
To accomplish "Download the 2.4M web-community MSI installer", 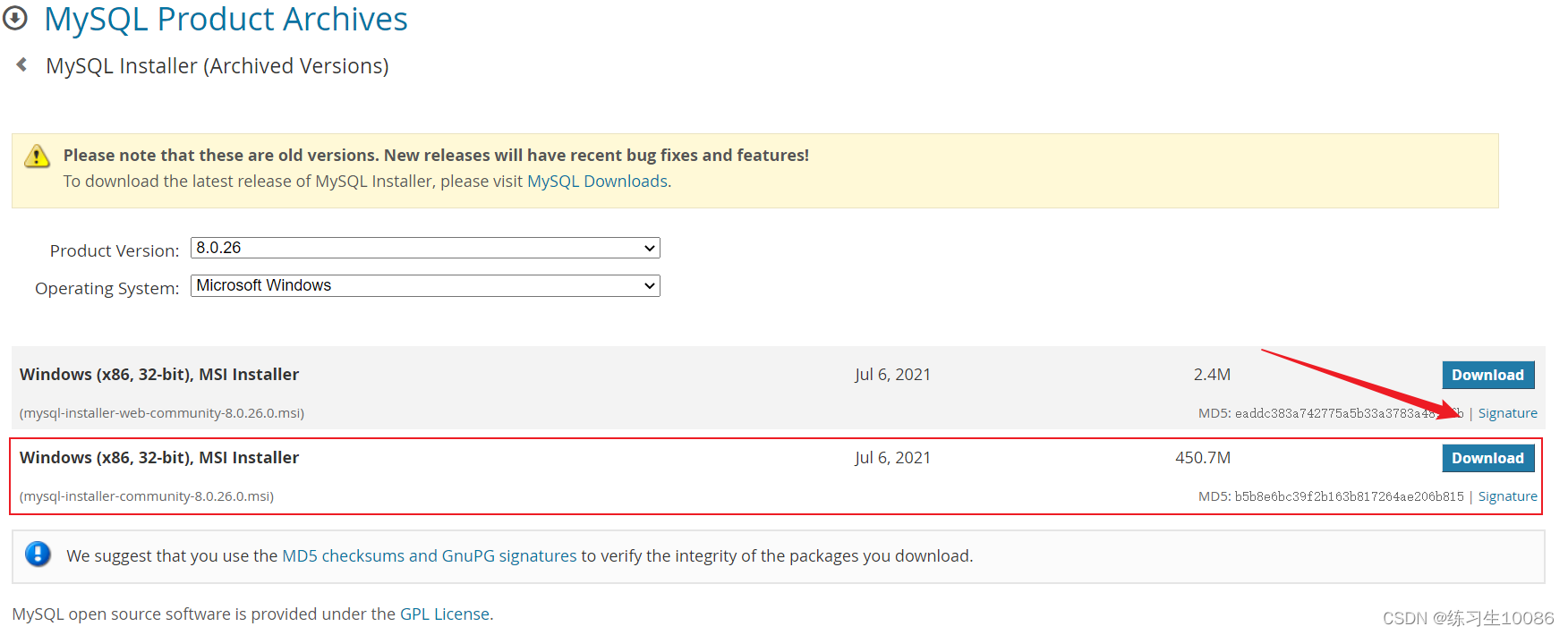I will (1487, 375).
